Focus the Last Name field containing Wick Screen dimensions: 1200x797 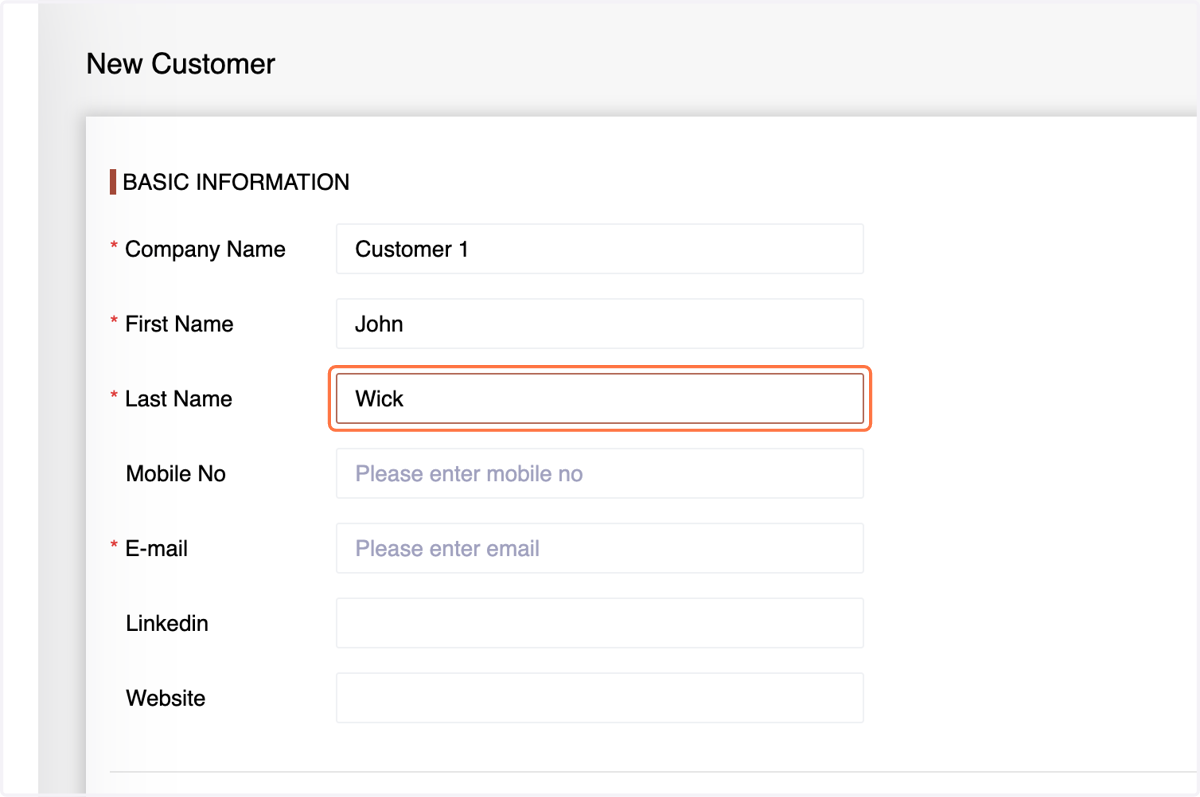tap(600, 399)
